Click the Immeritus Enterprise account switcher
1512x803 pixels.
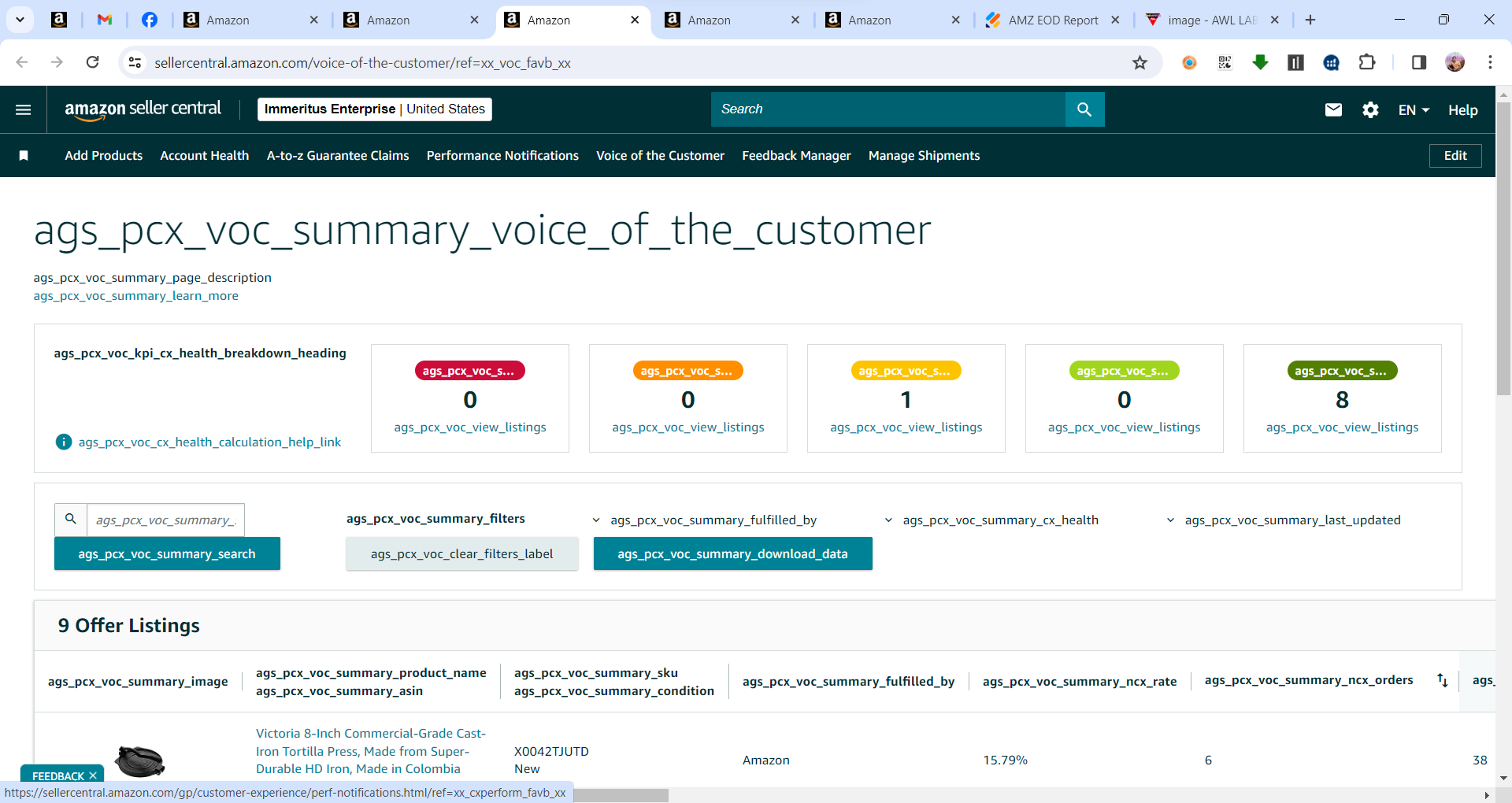pyautogui.click(x=375, y=109)
